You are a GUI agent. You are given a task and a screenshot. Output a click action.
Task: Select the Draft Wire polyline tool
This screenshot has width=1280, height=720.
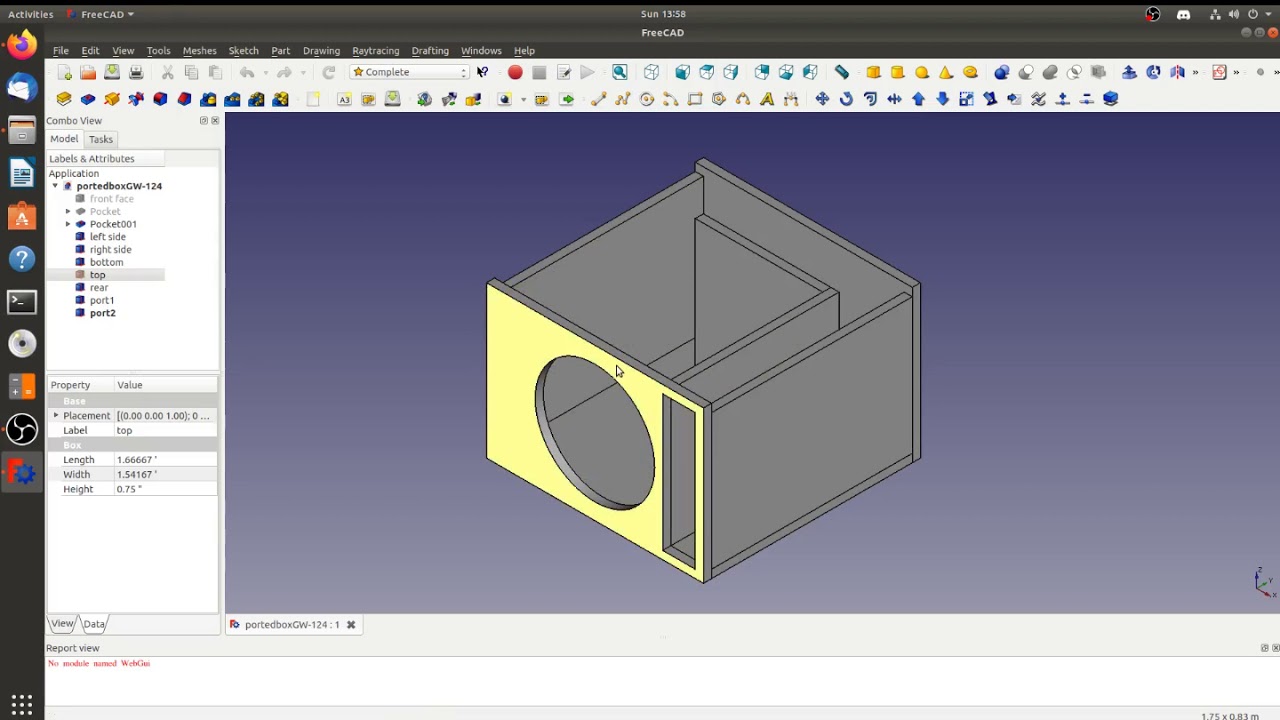(x=622, y=99)
